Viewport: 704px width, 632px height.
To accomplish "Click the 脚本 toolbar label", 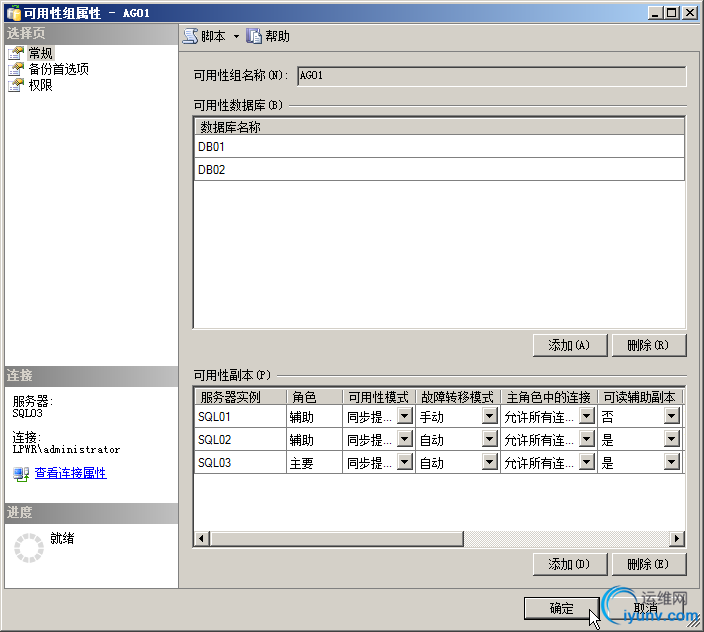I will (213, 36).
